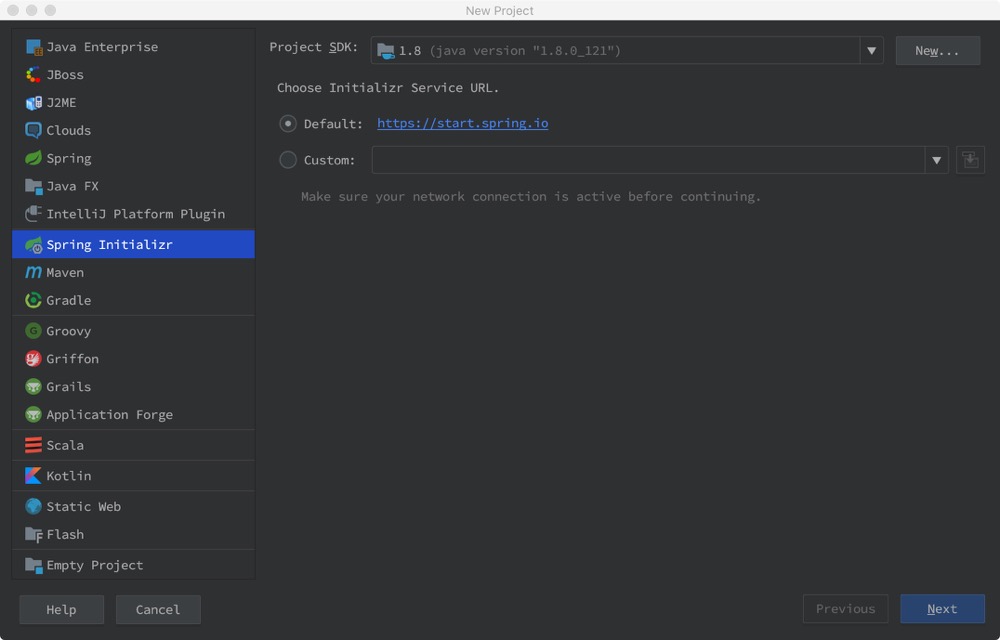Select the Java FX text row
Screen dimensions: 1000x640
pyautogui.click(x=133, y=186)
